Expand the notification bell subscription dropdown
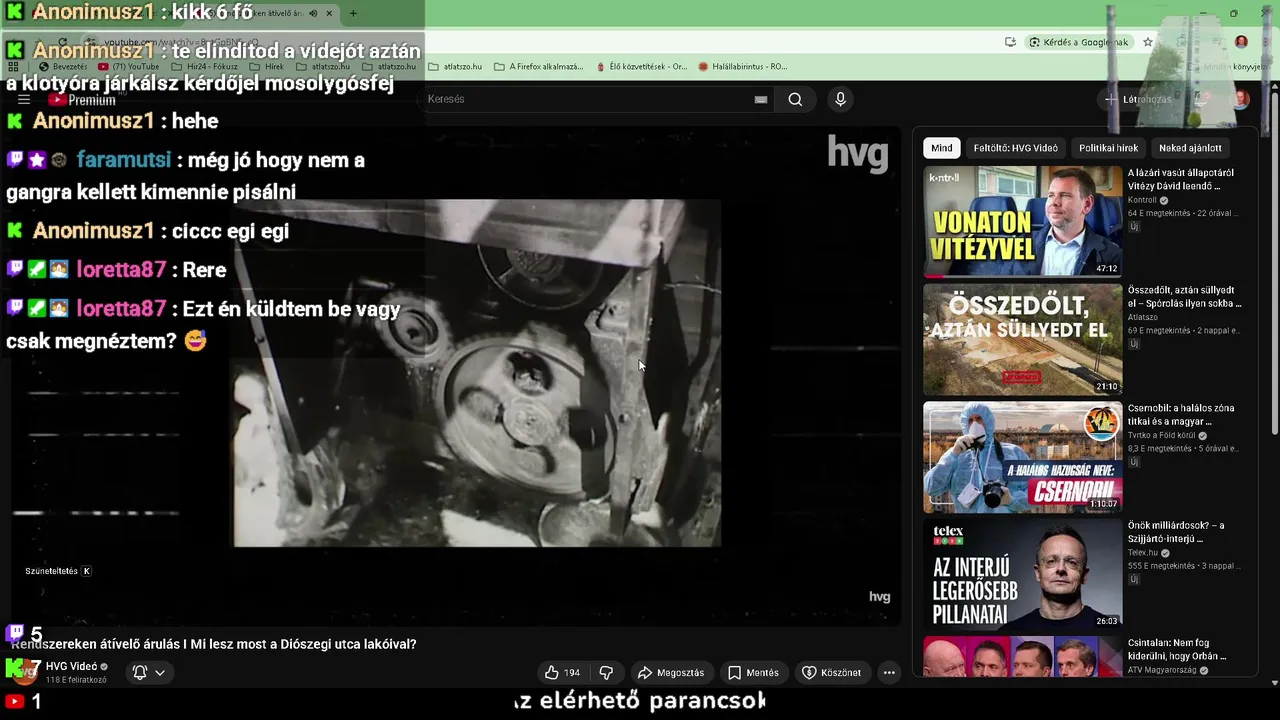 coord(149,673)
